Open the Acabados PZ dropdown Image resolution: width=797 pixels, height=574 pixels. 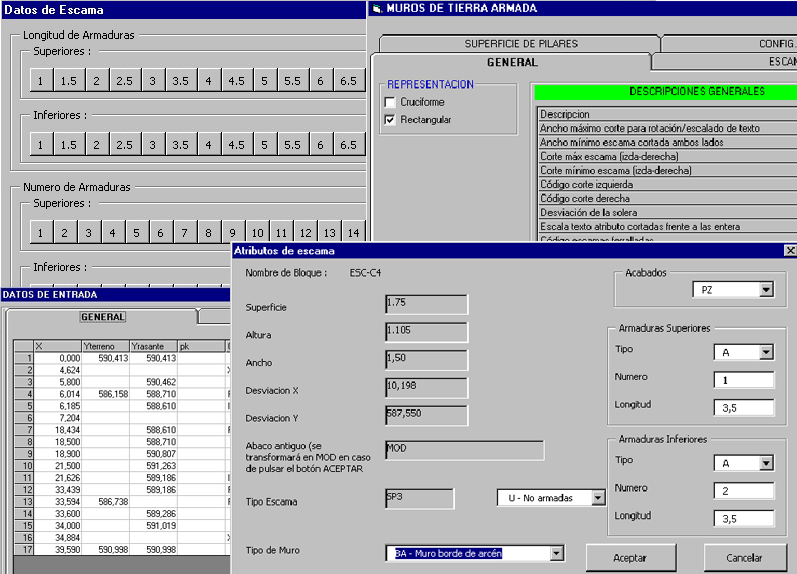[x=766, y=290]
